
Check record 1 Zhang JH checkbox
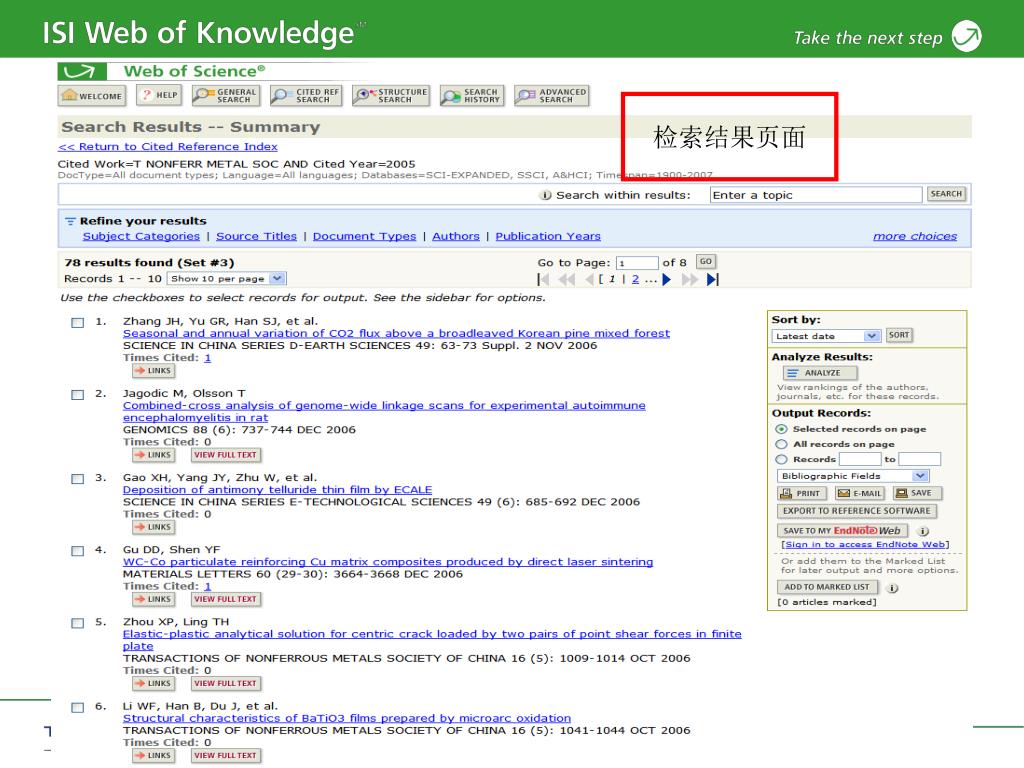(78, 323)
